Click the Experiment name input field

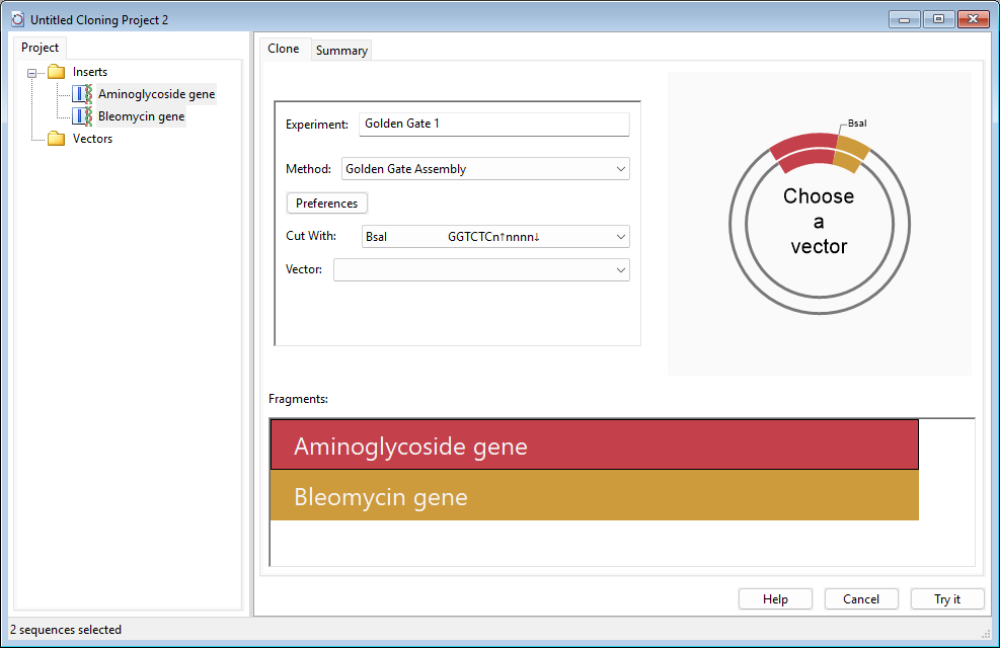[494, 124]
